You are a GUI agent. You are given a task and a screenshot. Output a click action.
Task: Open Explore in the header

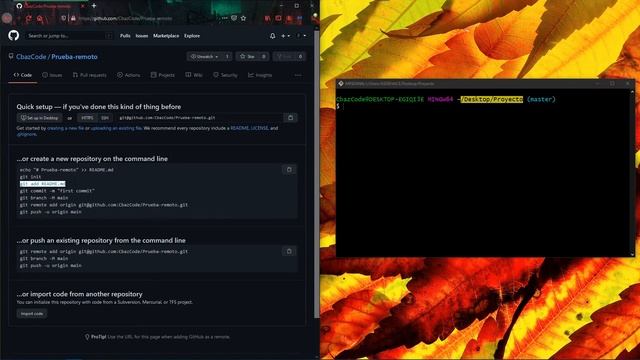click(x=192, y=36)
